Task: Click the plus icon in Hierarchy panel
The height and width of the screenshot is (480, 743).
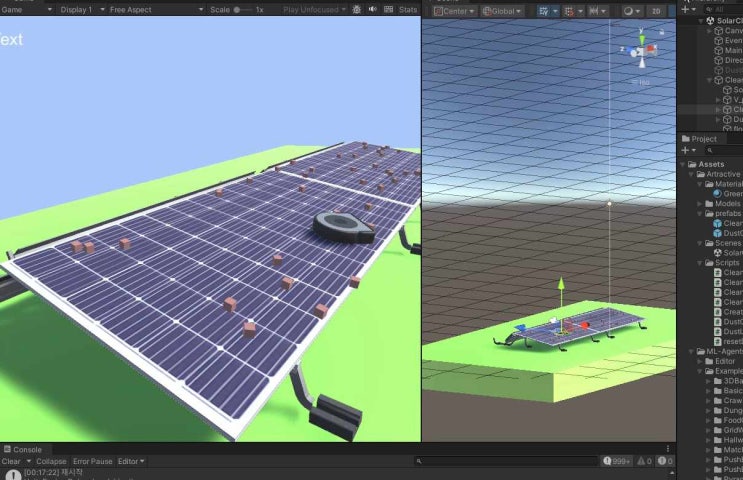Action: coord(687,9)
